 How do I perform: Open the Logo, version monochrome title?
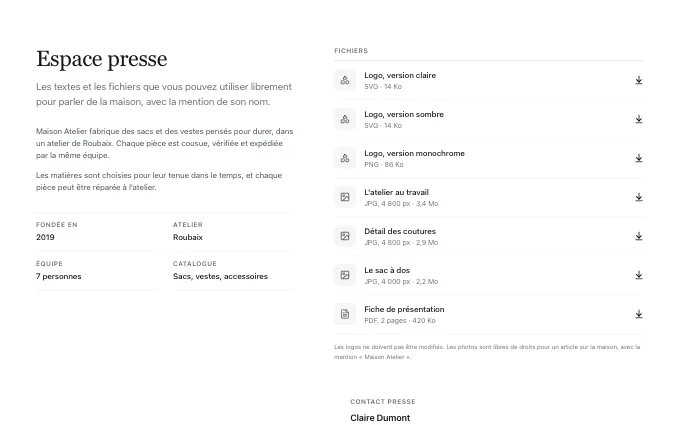pyautogui.click(x=414, y=154)
